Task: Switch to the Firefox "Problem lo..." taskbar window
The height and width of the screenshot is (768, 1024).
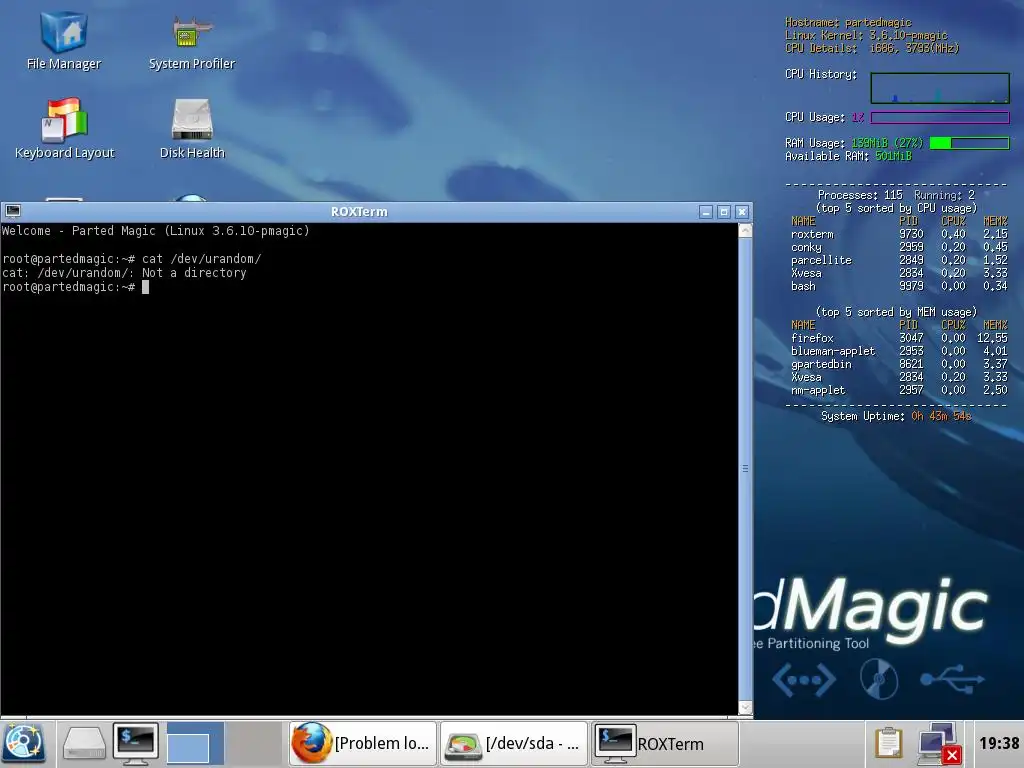Action: pos(362,743)
